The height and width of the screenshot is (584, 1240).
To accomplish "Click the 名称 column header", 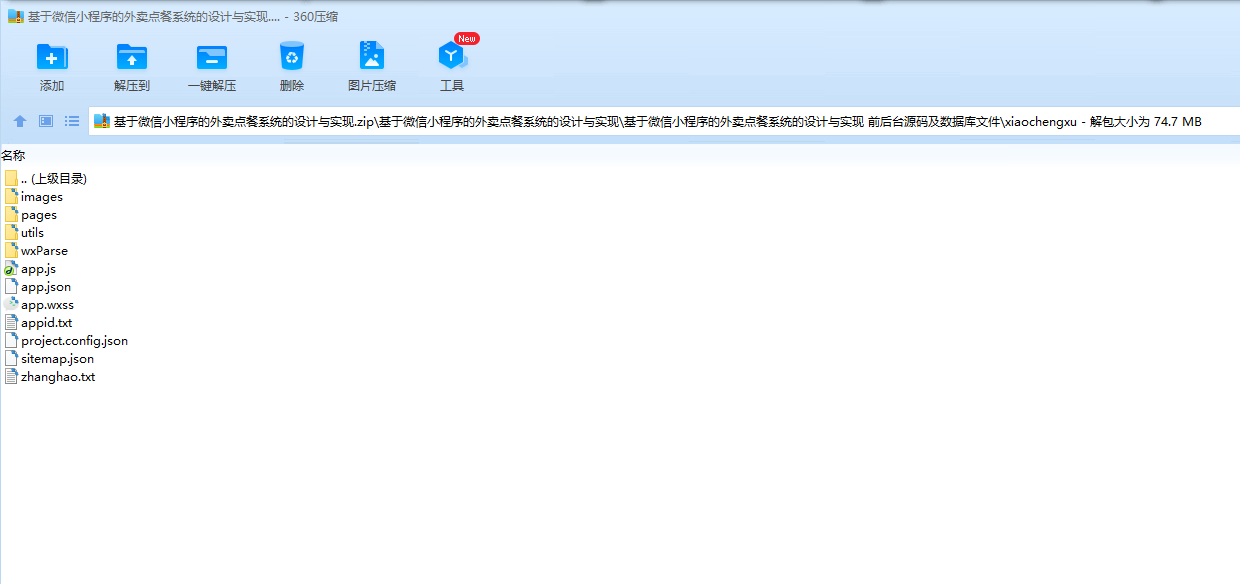I will coord(13,155).
